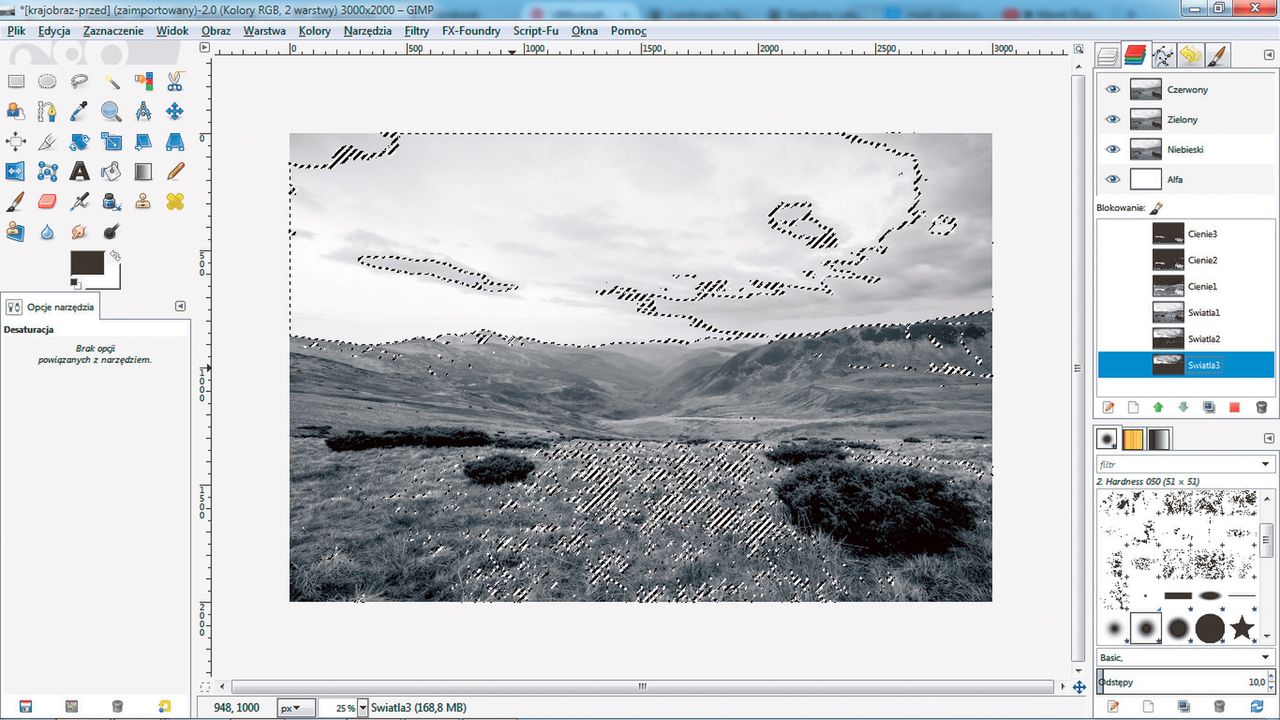
Task: Switch to the Undo History tab
Action: pos(1190,56)
